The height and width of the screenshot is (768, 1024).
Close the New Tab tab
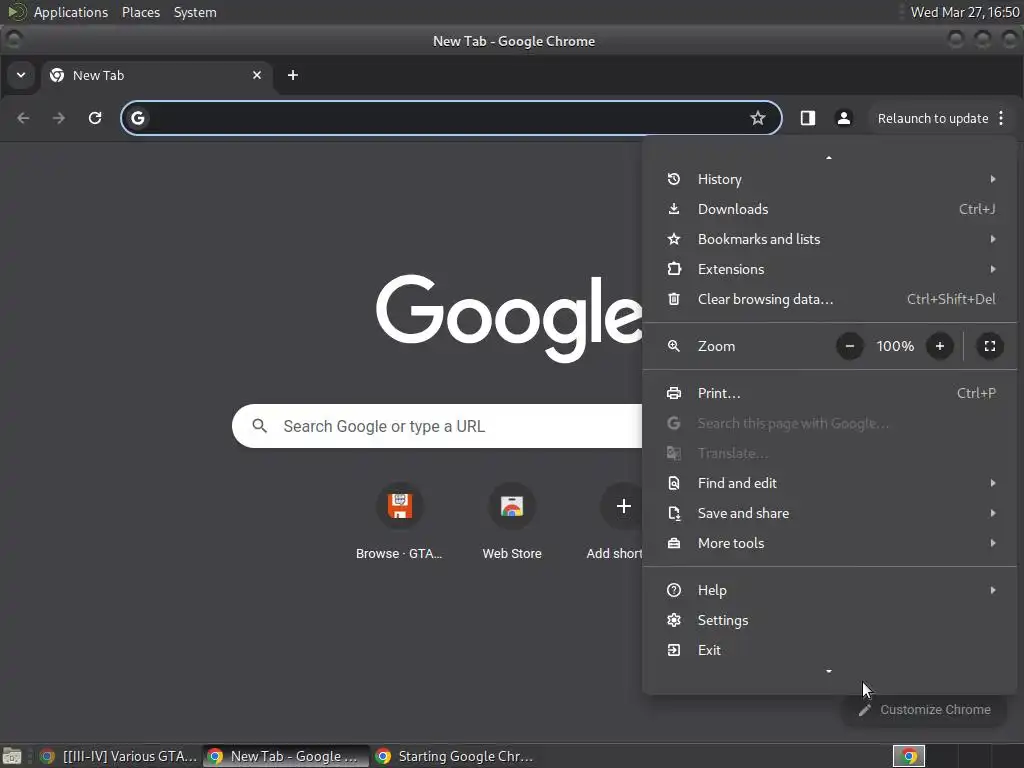[257, 75]
